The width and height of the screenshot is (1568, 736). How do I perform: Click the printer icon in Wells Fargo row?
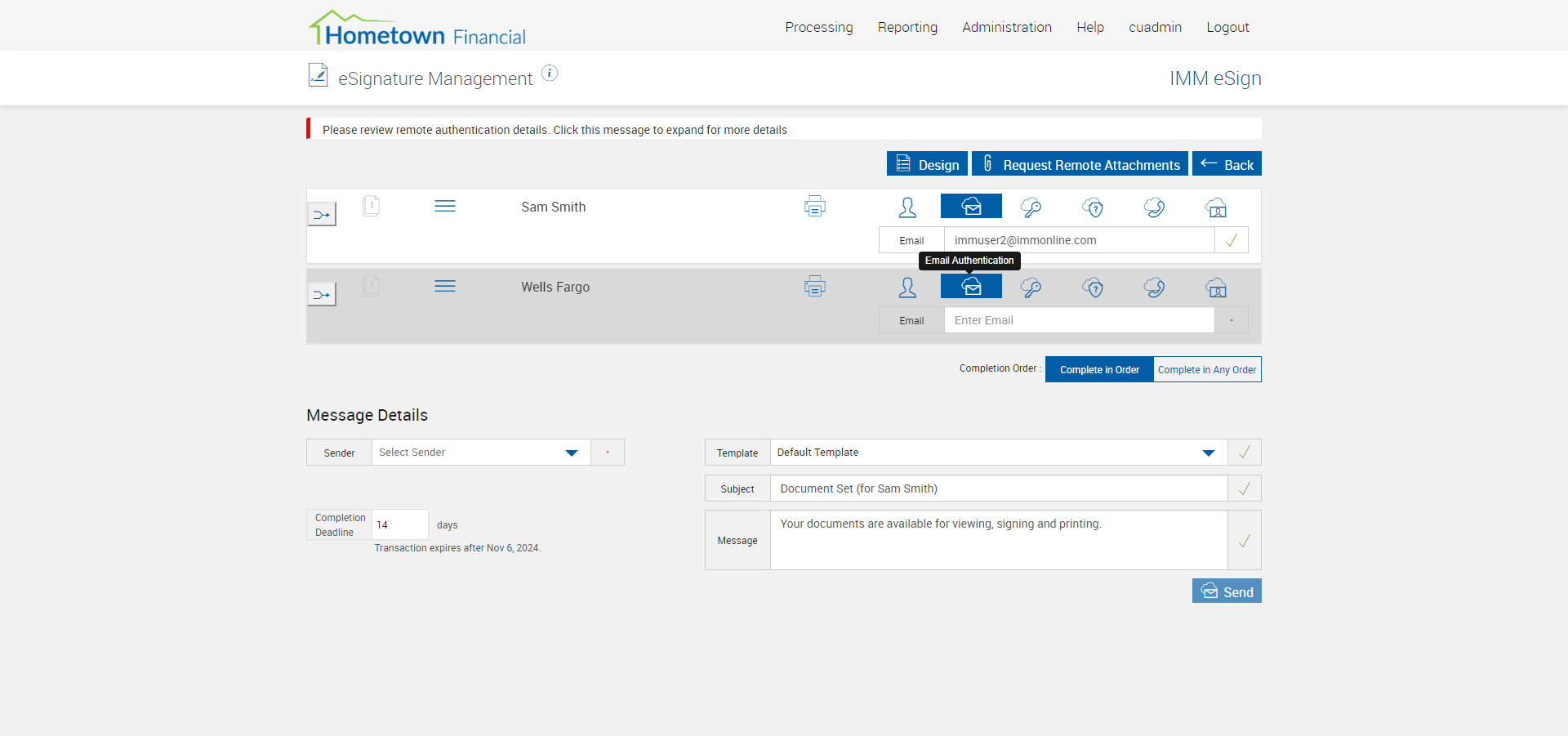(x=815, y=287)
